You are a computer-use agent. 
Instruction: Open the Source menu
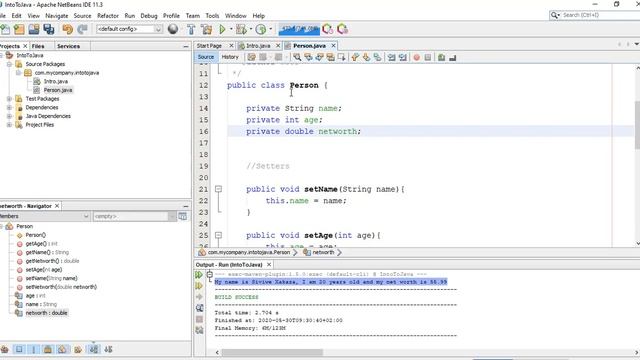[x=82, y=16]
